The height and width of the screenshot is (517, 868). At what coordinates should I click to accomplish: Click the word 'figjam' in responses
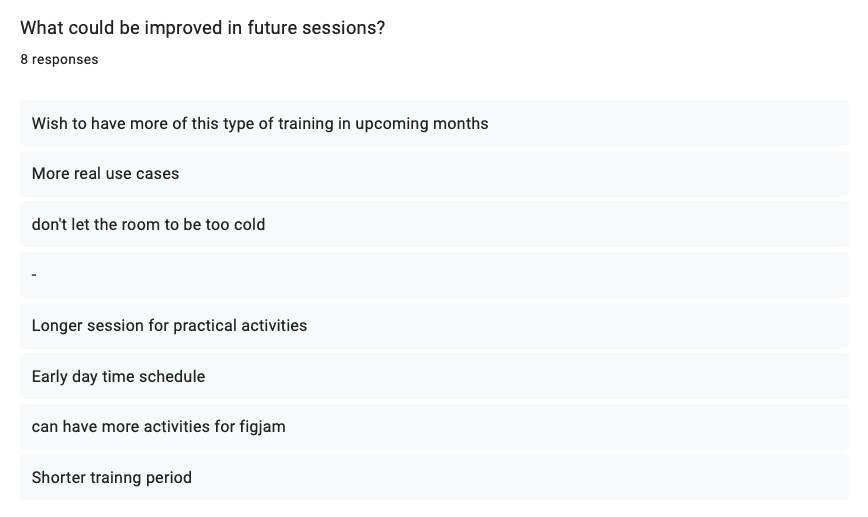[262, 427]
